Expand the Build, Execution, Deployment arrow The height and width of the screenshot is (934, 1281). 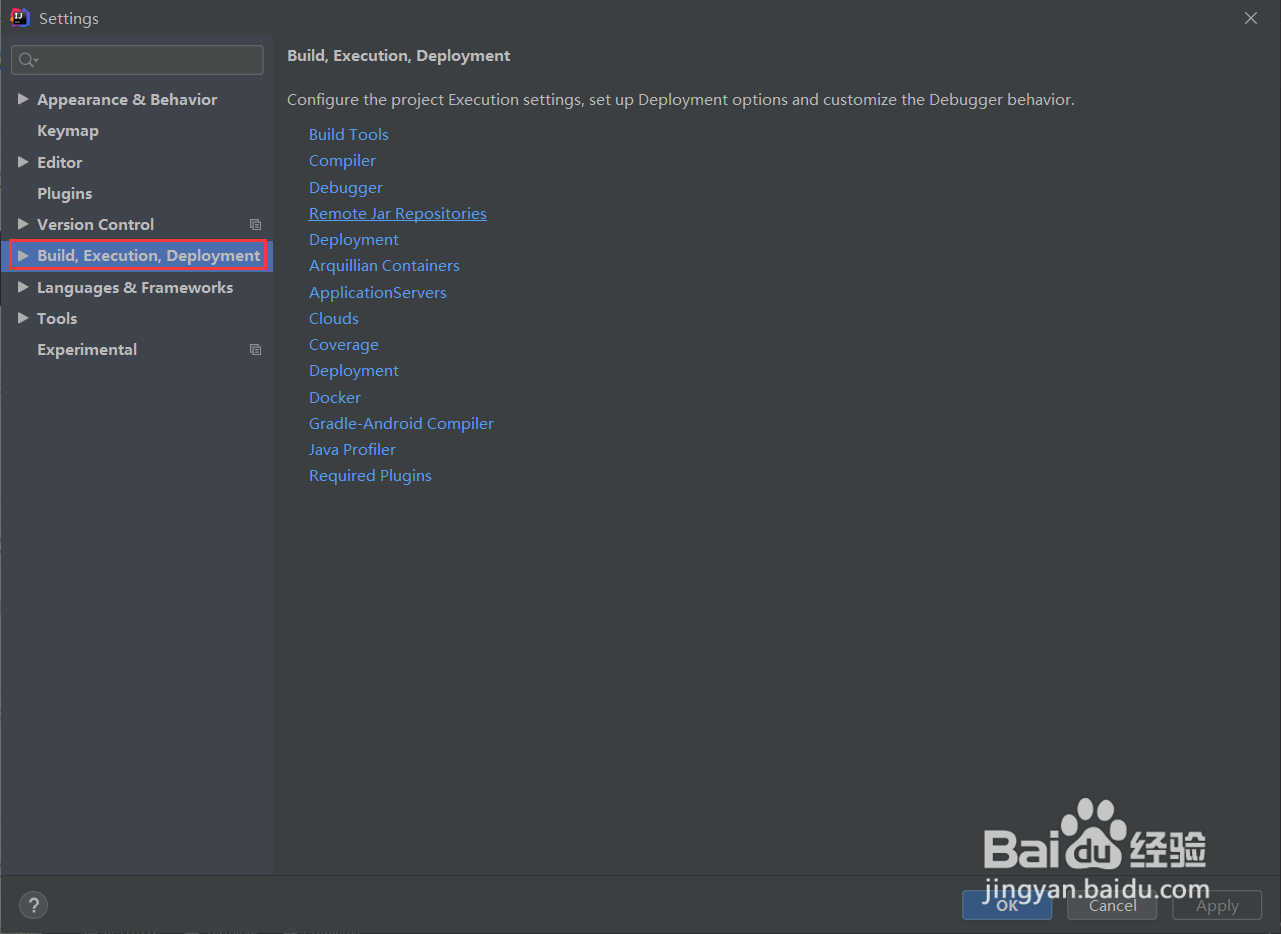(23, 256)
